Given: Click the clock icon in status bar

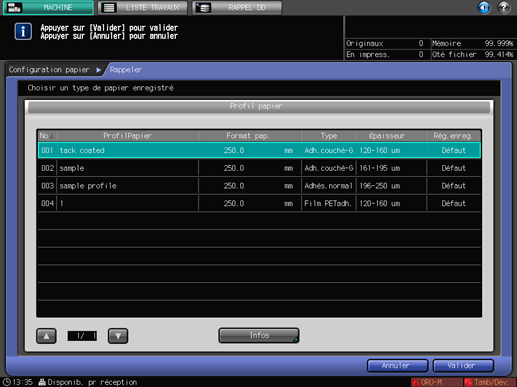Looking at the screenshot, I should tap(7, 382).
